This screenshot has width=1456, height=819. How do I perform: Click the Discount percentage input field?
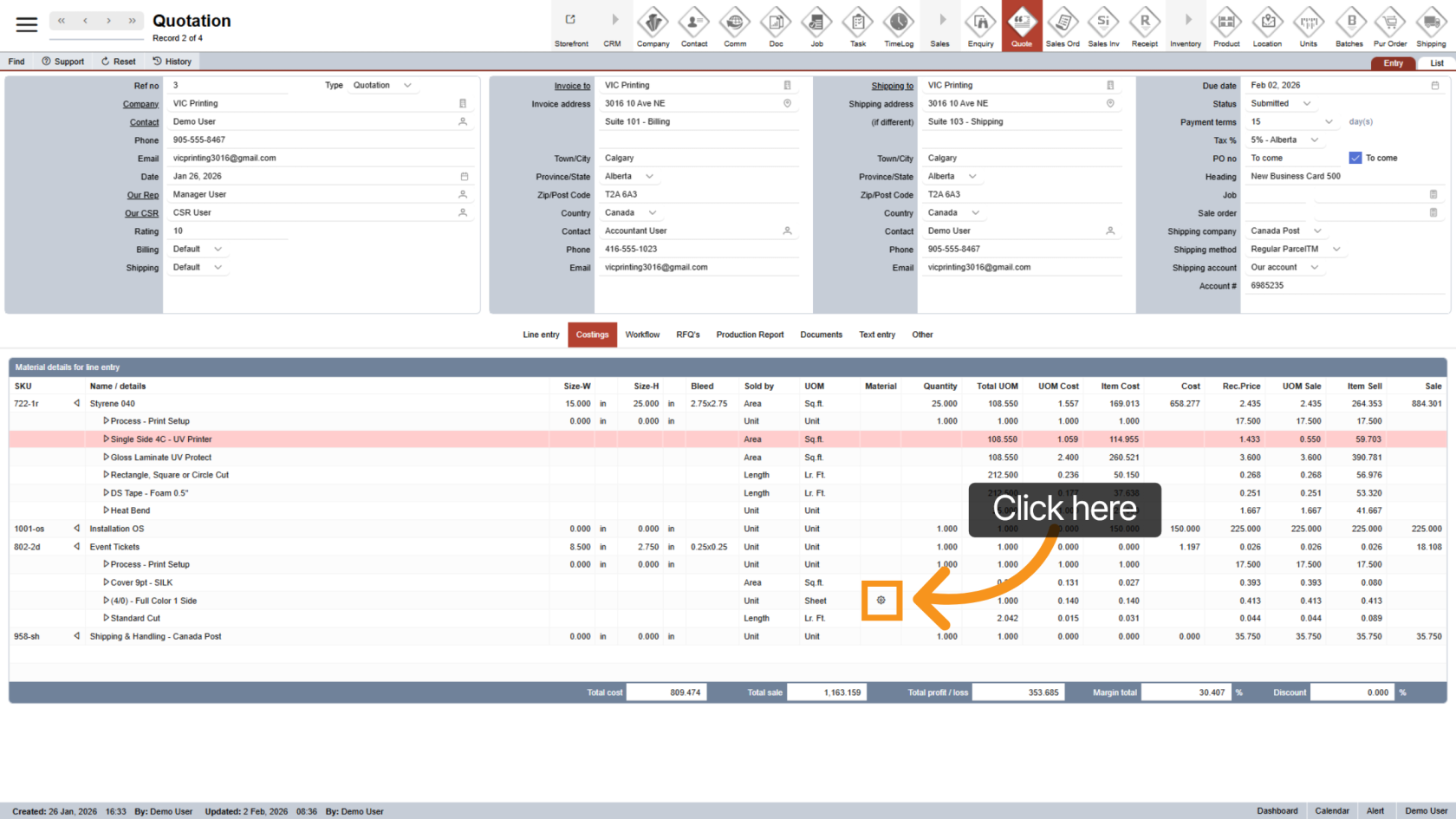pyautogui.click(x=1352, y=692)
